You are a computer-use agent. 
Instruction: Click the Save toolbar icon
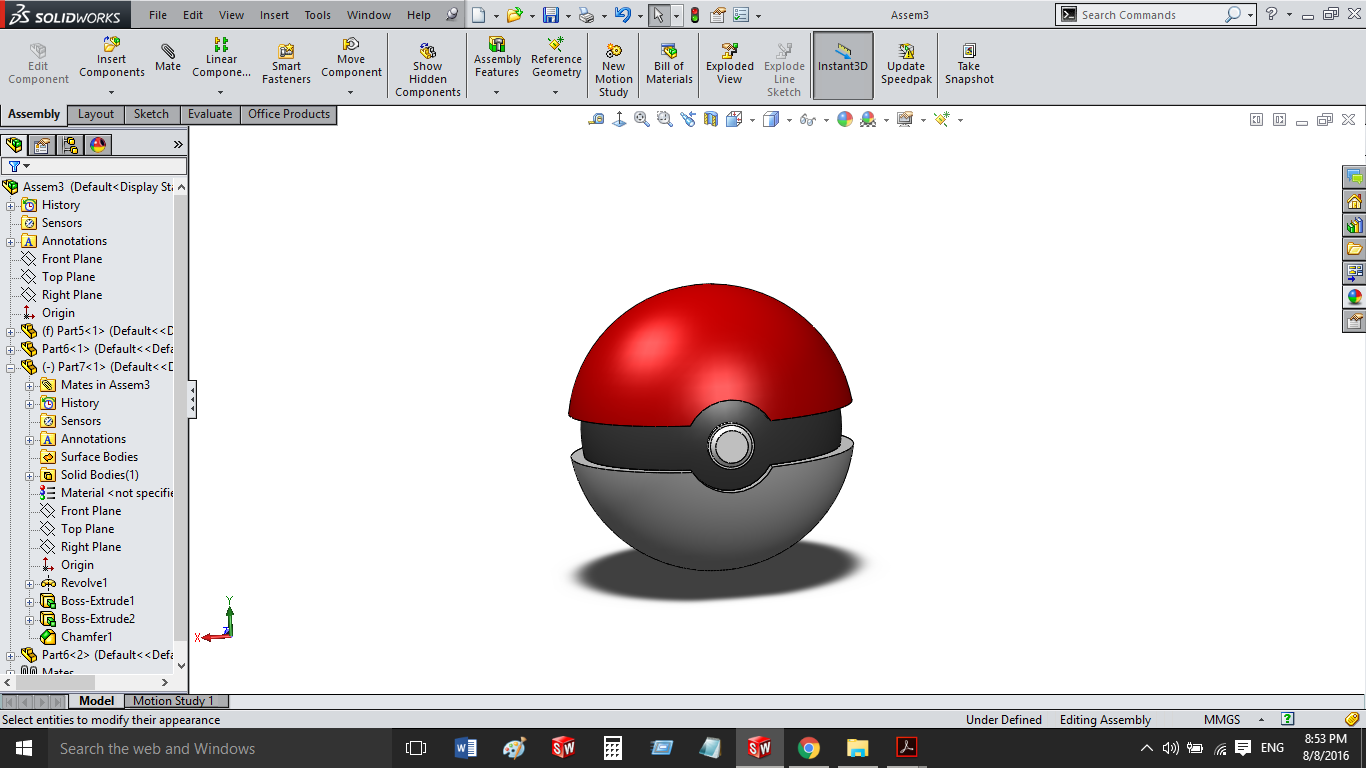tap(551, 15)
